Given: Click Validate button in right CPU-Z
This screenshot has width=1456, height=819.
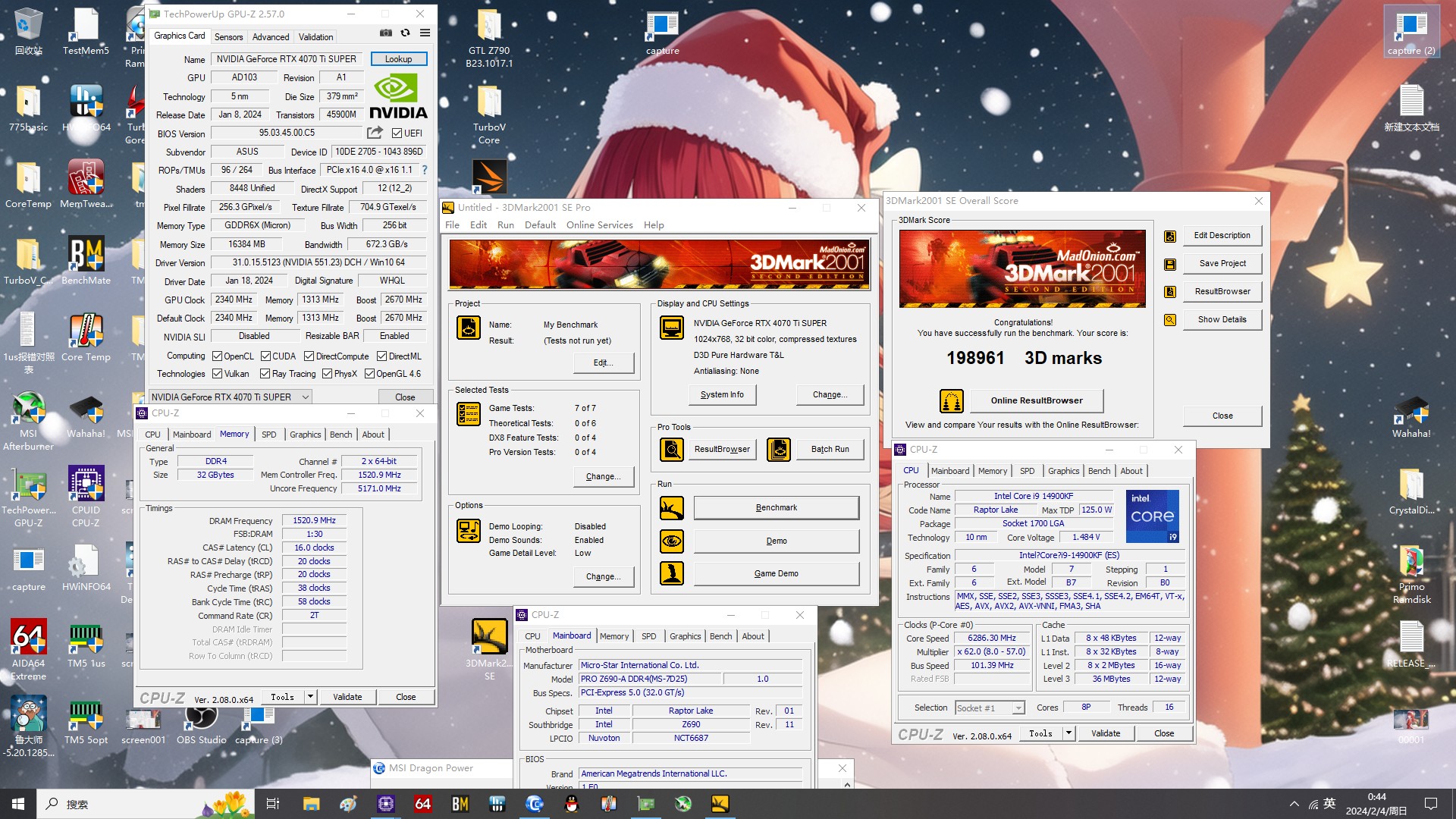Looking at the screenshot, I should point(1105,733).
